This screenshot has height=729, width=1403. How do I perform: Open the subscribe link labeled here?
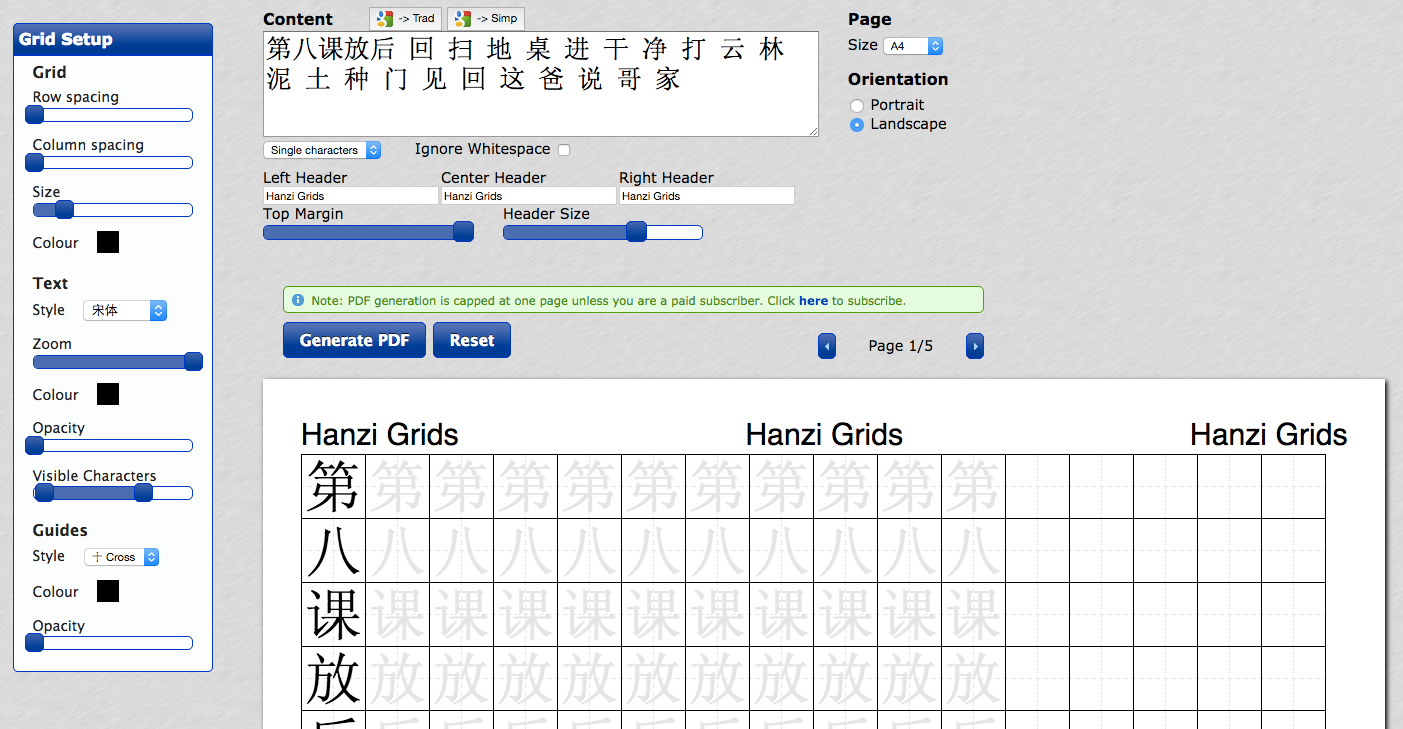813,301
